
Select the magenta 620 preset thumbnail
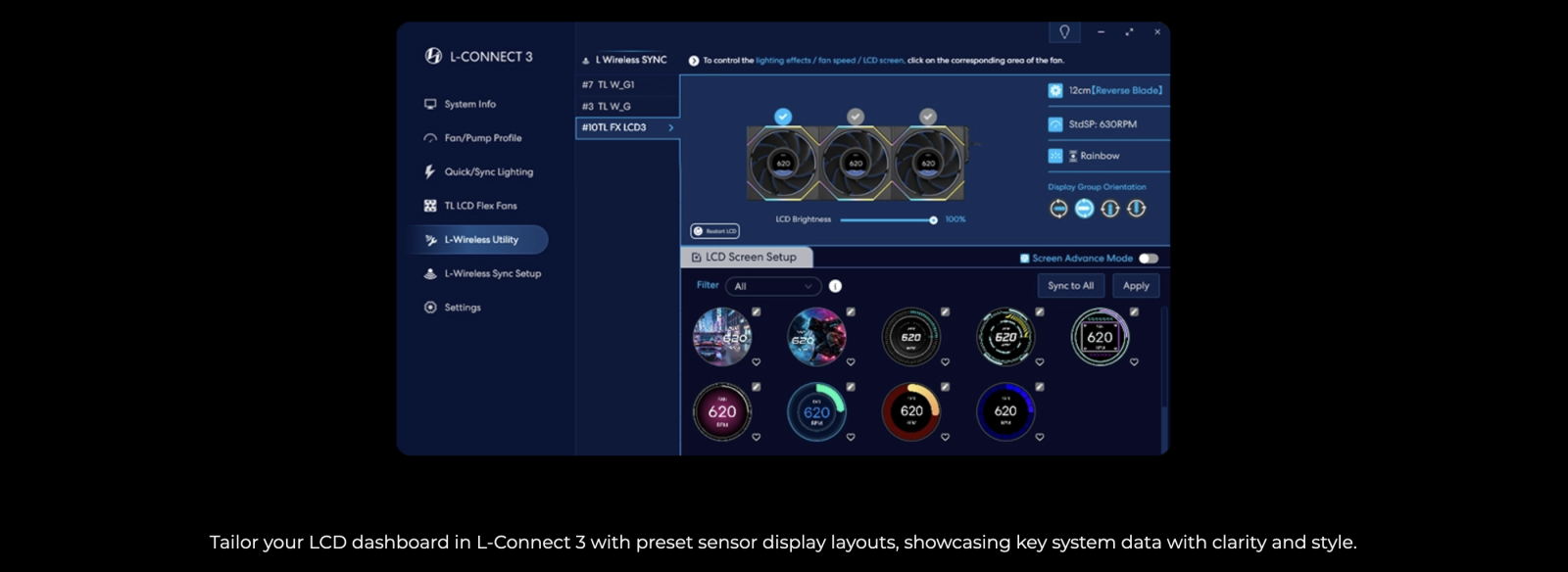(x=722, y=411)
